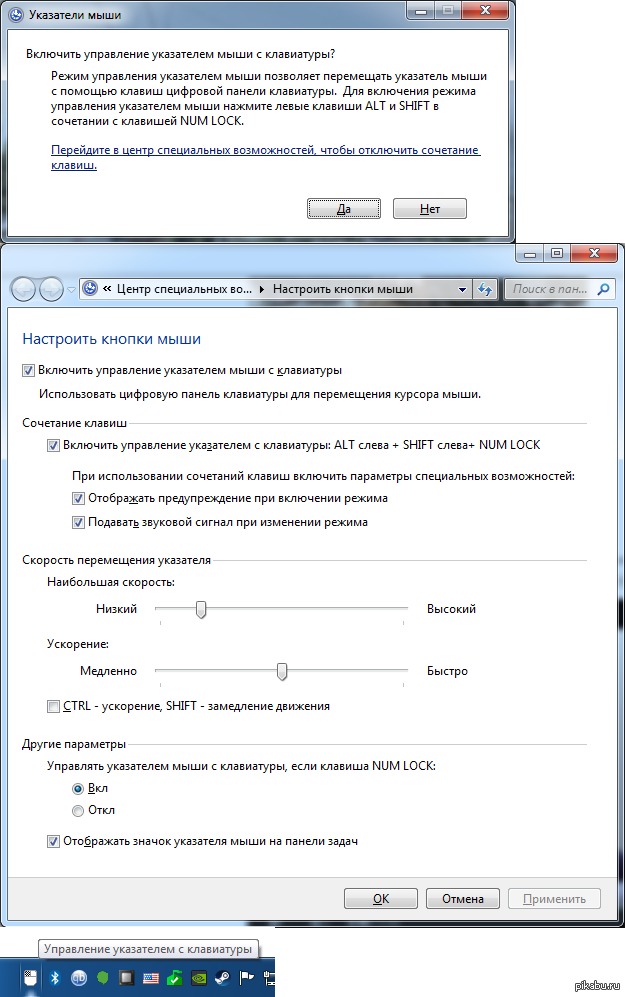Click the Back navigation arrow

[x=24, y=289]
